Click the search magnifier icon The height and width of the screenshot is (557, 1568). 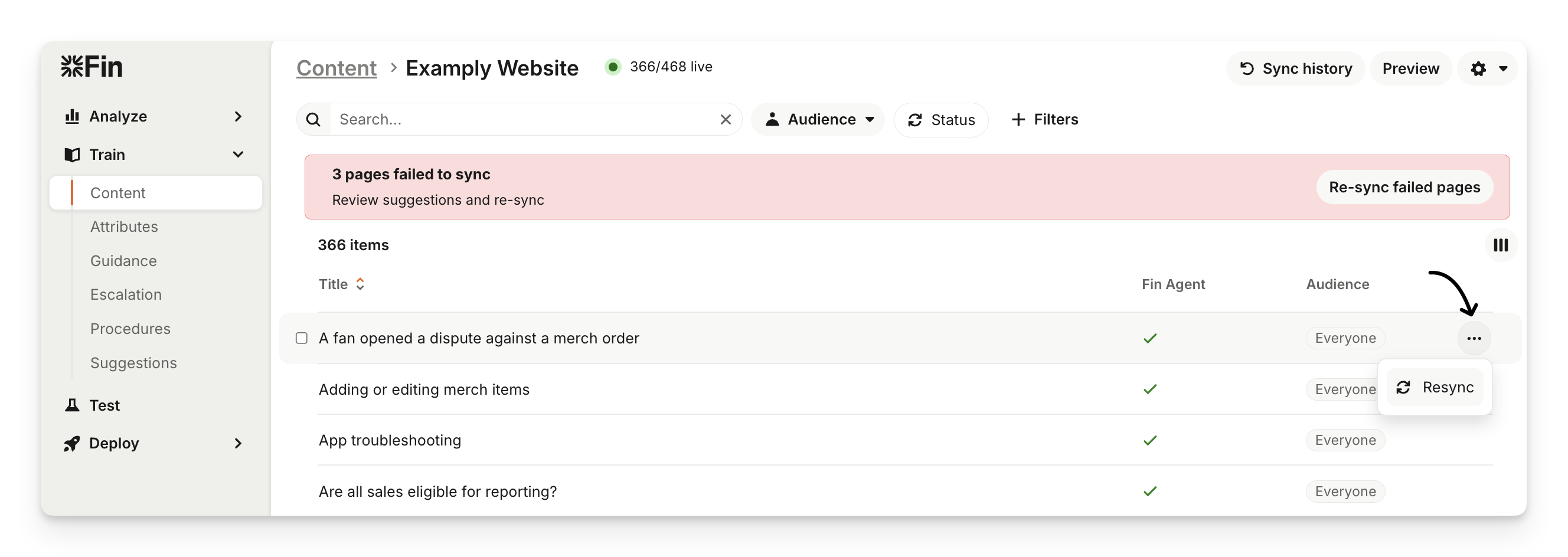(x=313, y=120)
